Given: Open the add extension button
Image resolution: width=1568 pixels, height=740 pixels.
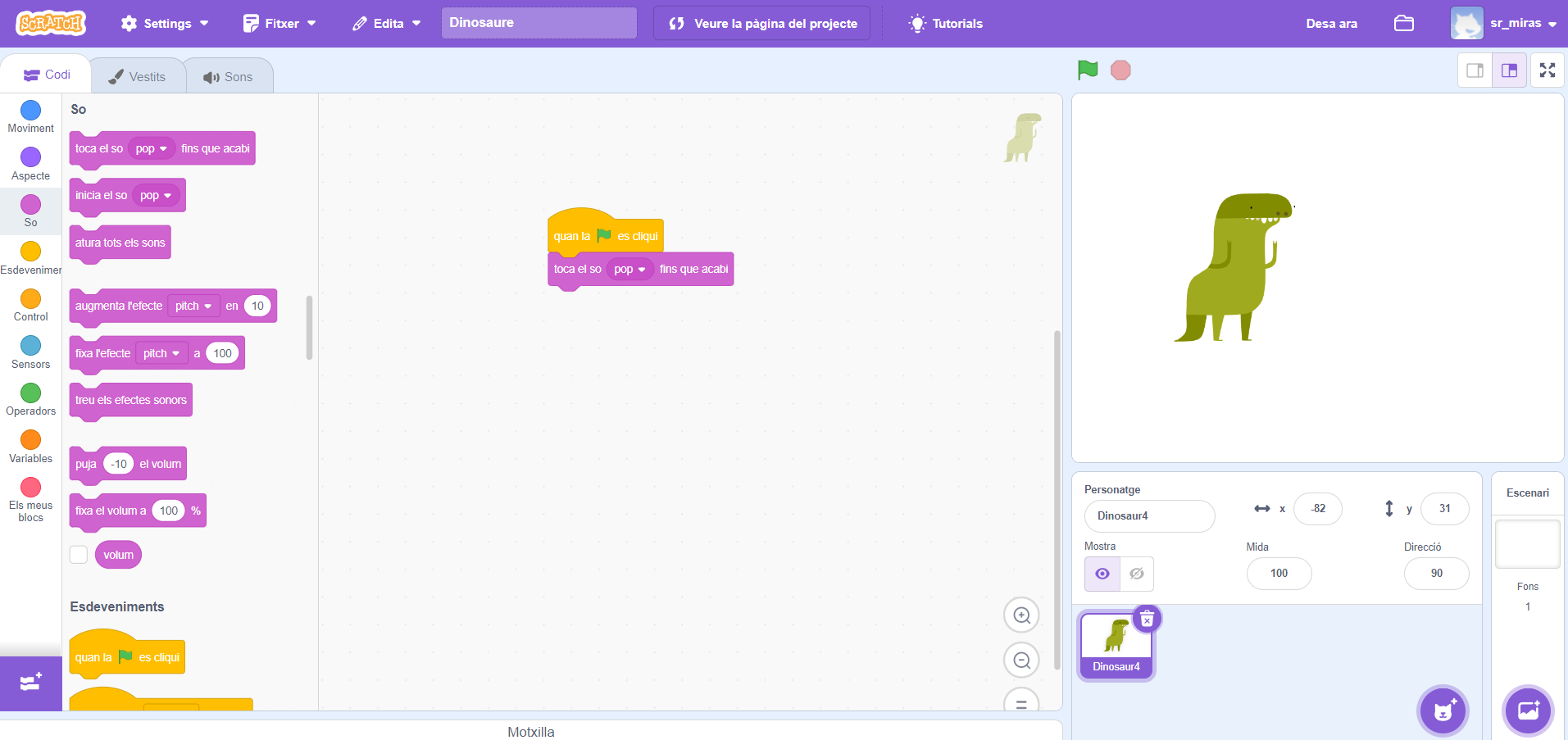Looking at the screenshot, I should pyautogui.click(x=30, y=683).
